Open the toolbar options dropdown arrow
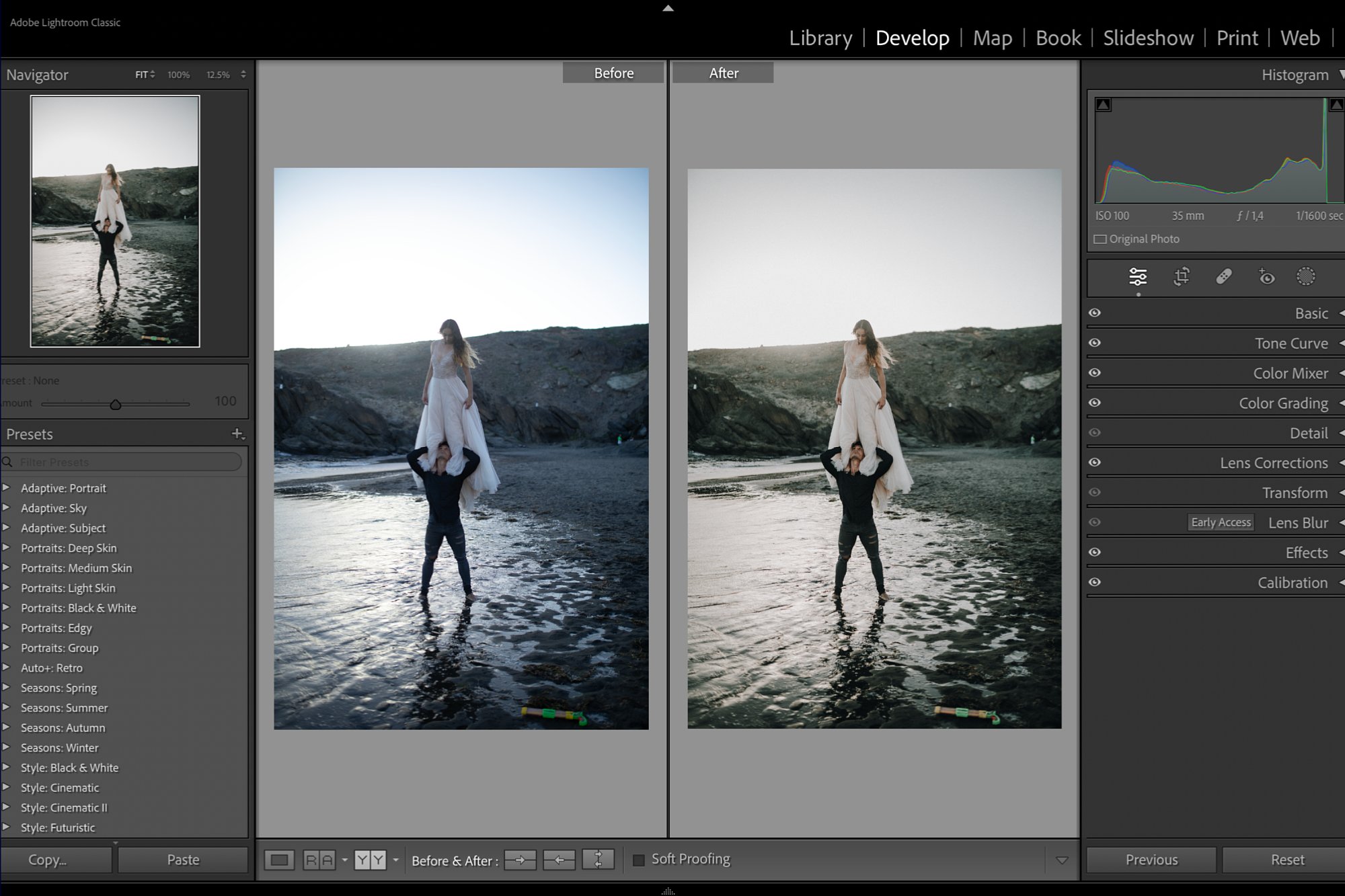 (1062, 860)
